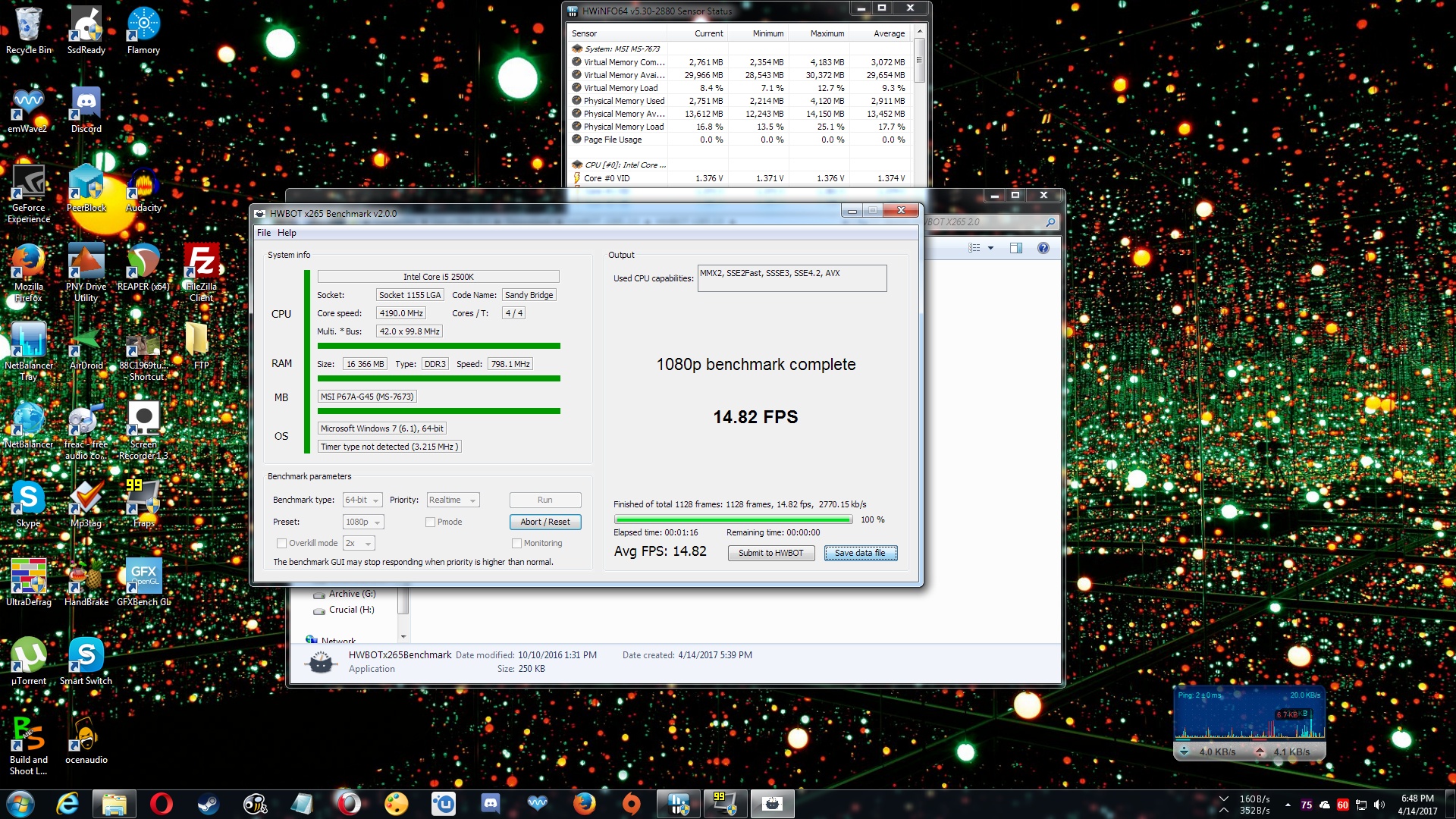Toggle the Overkill mode checkbox
Screen dimensions: 1456x819
(x=281, y=543)
